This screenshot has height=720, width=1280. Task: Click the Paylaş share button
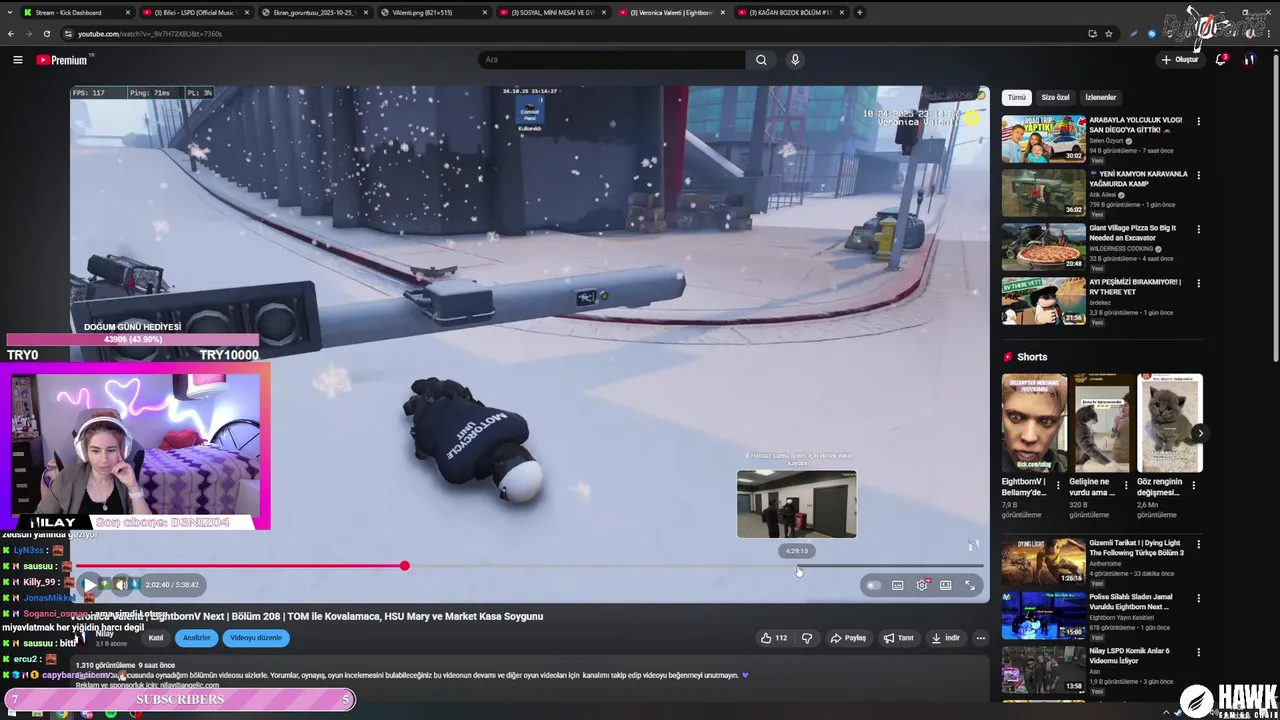point(848,638)
